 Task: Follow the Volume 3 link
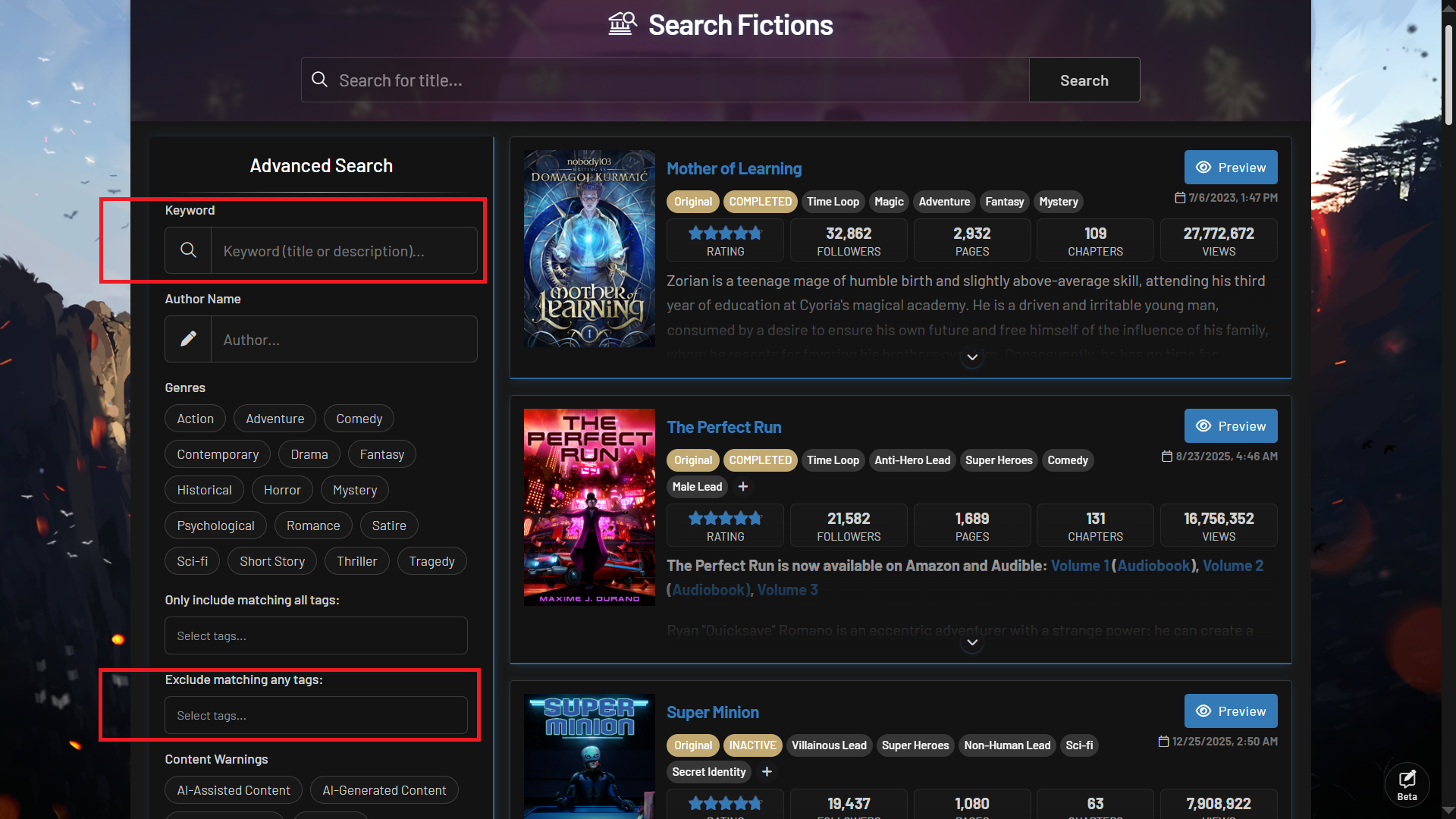[x=787, y=590]
